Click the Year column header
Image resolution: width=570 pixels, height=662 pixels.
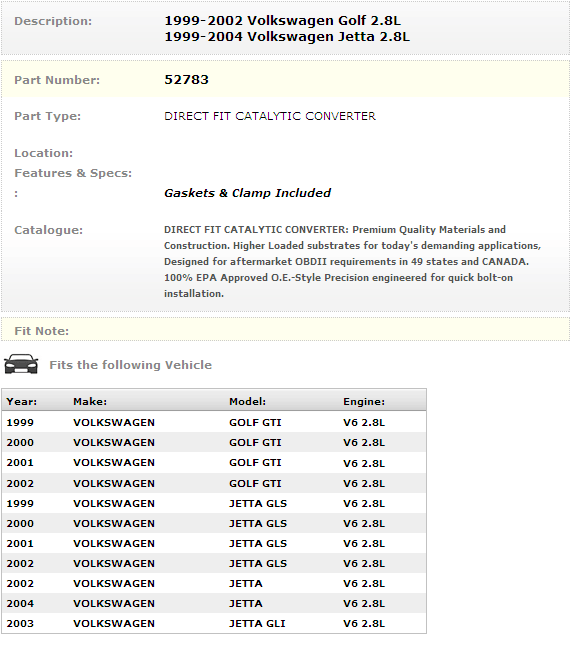(x=22, y=402)
